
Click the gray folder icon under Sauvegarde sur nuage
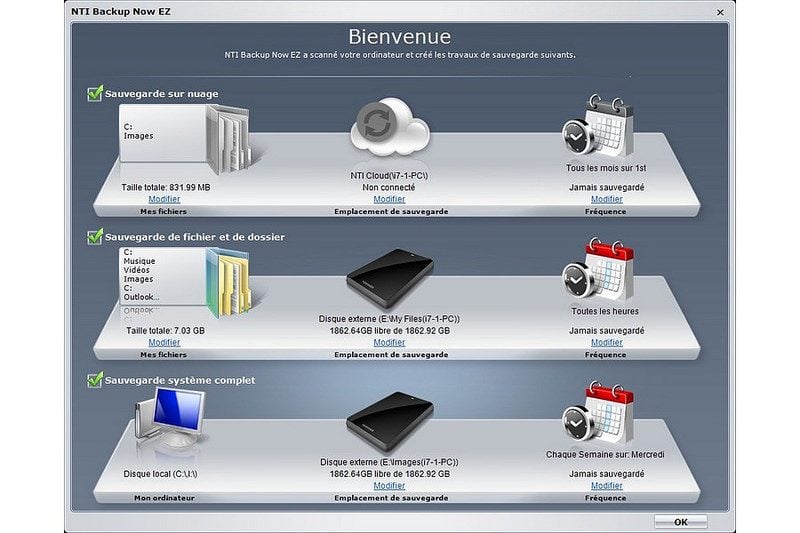tap(229, 139)
